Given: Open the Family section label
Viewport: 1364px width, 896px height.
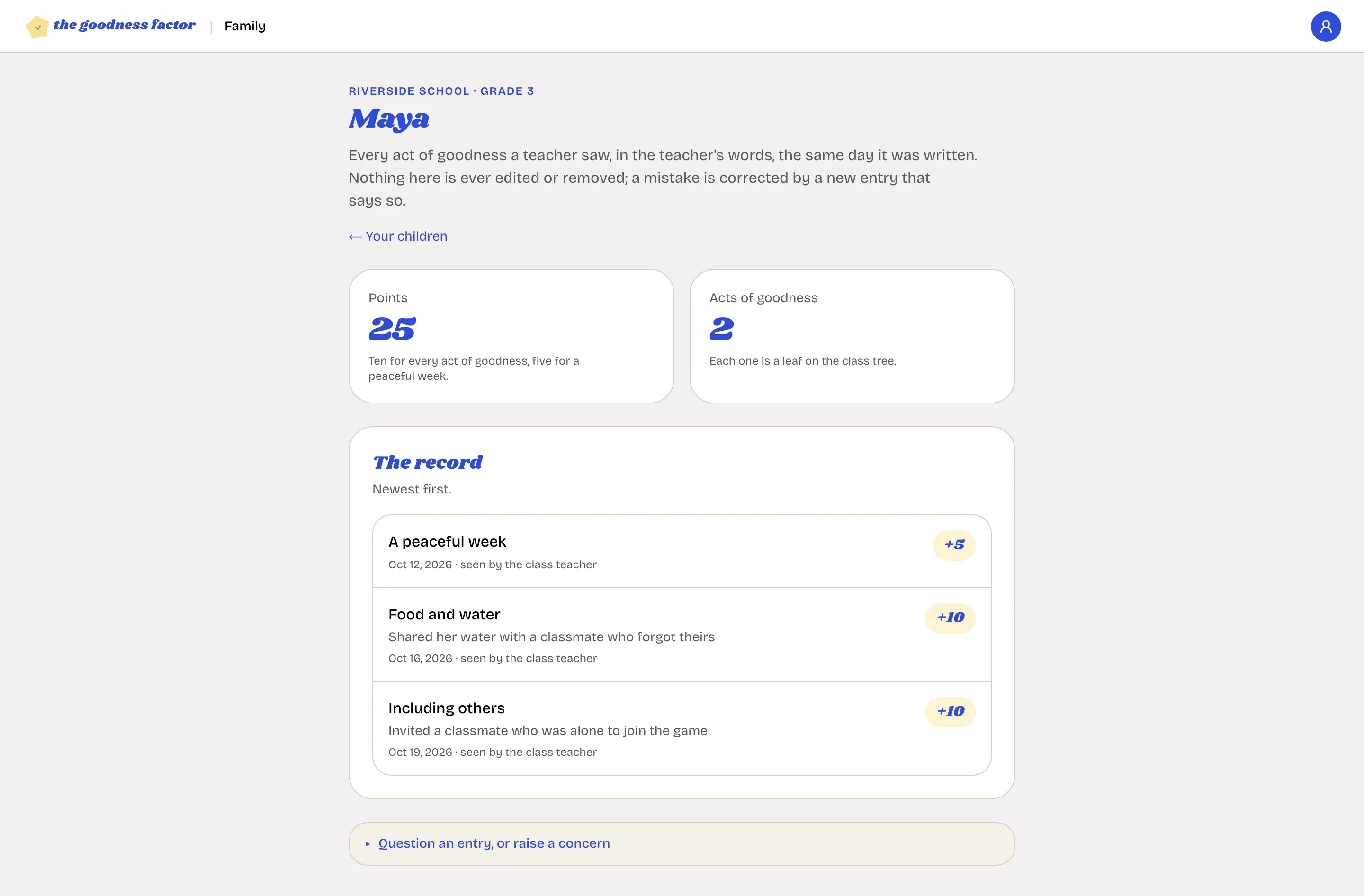Looking at the screenshot, I should click(245, 26).
